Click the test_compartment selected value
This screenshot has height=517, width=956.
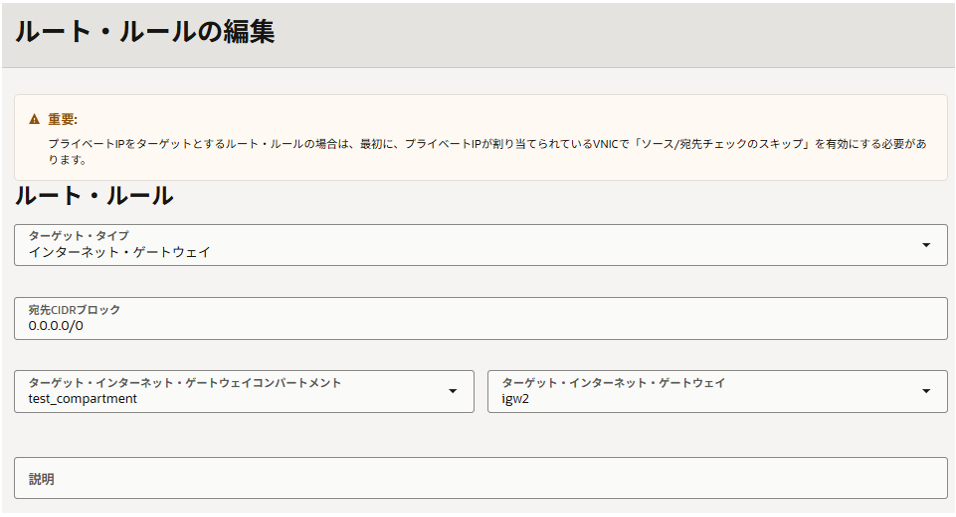click(x=83, y=398)
